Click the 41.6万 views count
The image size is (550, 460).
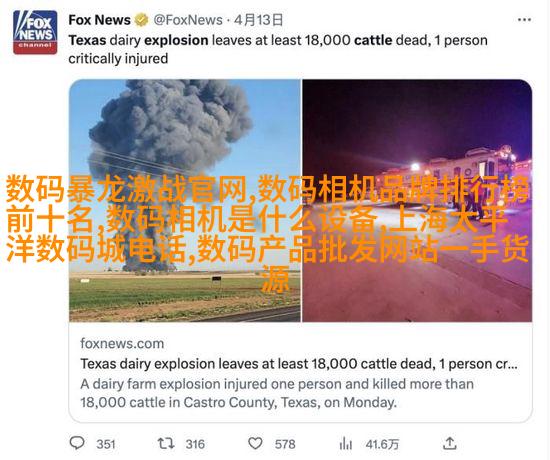[x=382, y=444]
